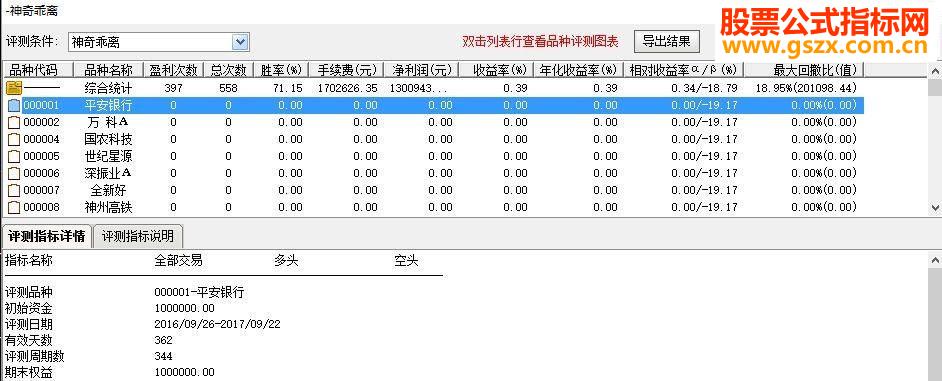Click stock code 000002

pos(41,123)
